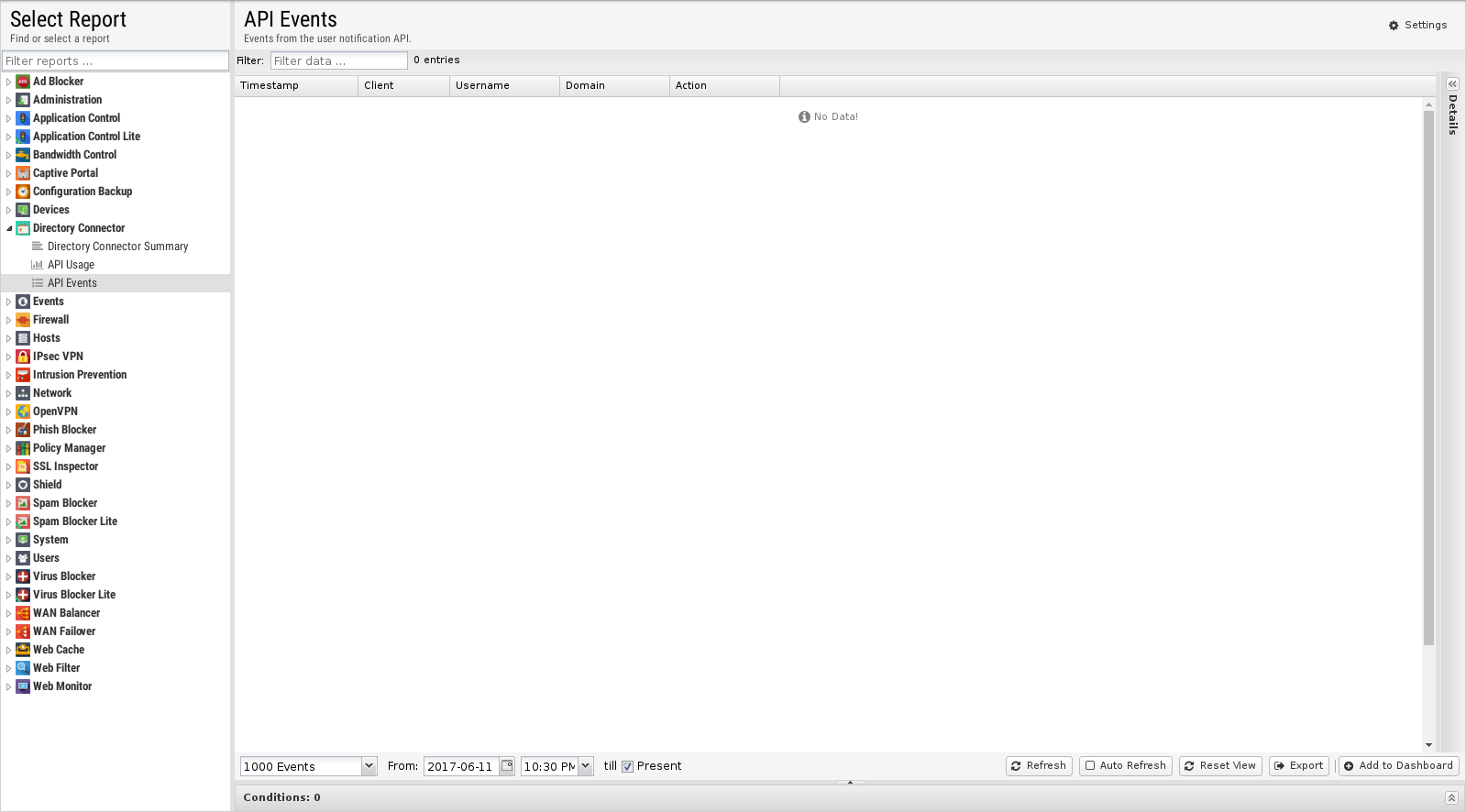Collapse the Directory Connector tree node
This screenshot has height=812, width=1466.
pyautogui.click(x=9, y=228)
